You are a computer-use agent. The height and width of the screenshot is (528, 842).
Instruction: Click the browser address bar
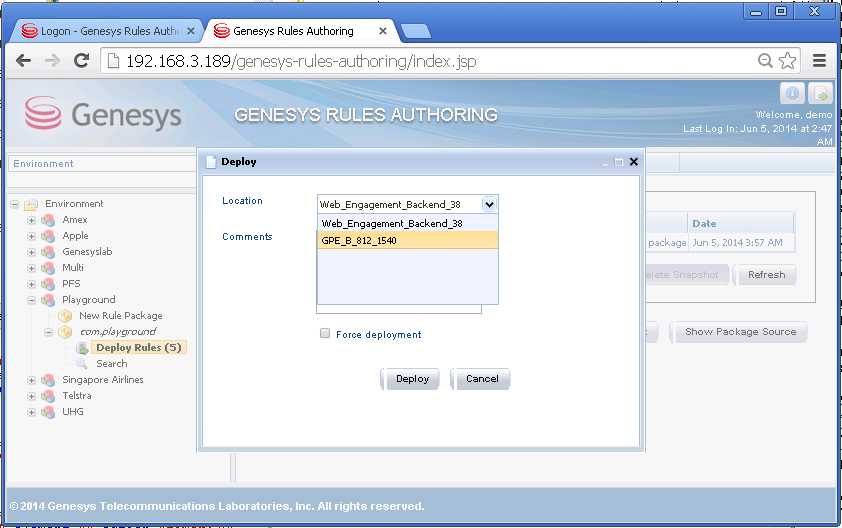tap(430, 61)
